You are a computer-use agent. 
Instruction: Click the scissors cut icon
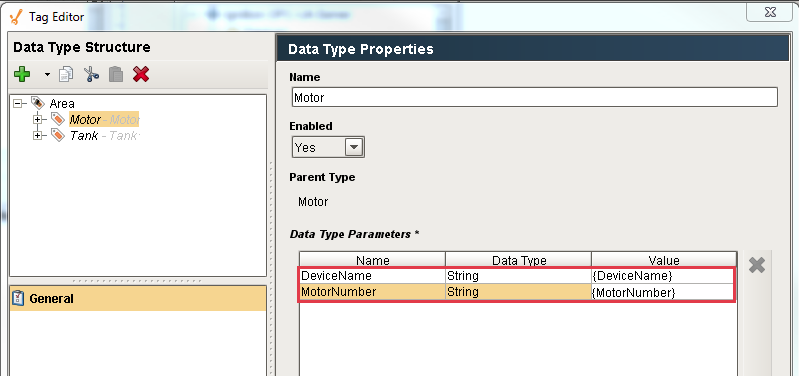point(91,74)
